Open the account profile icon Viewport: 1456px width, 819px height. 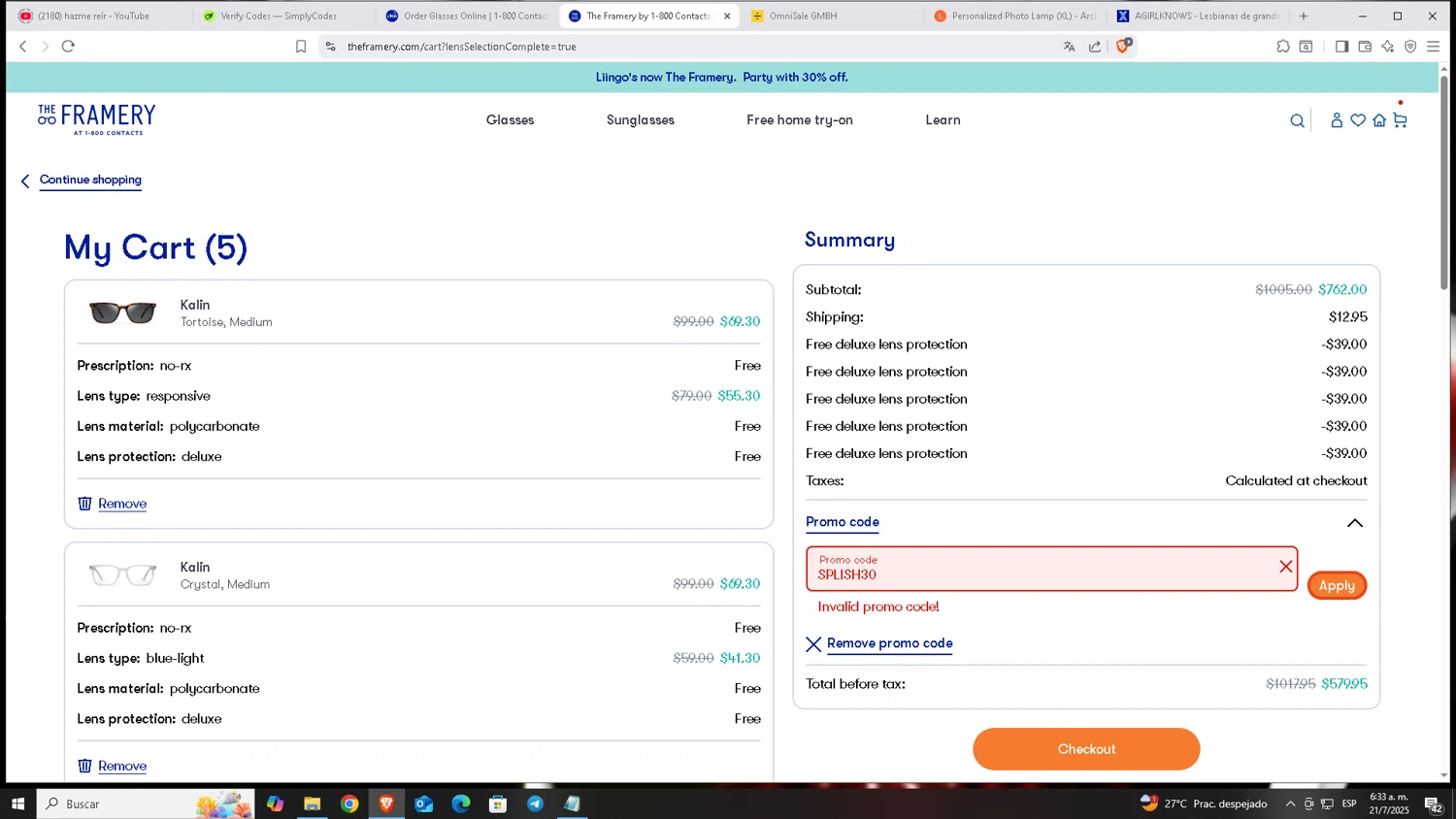pyautogui.click(x=1337, y=120)
